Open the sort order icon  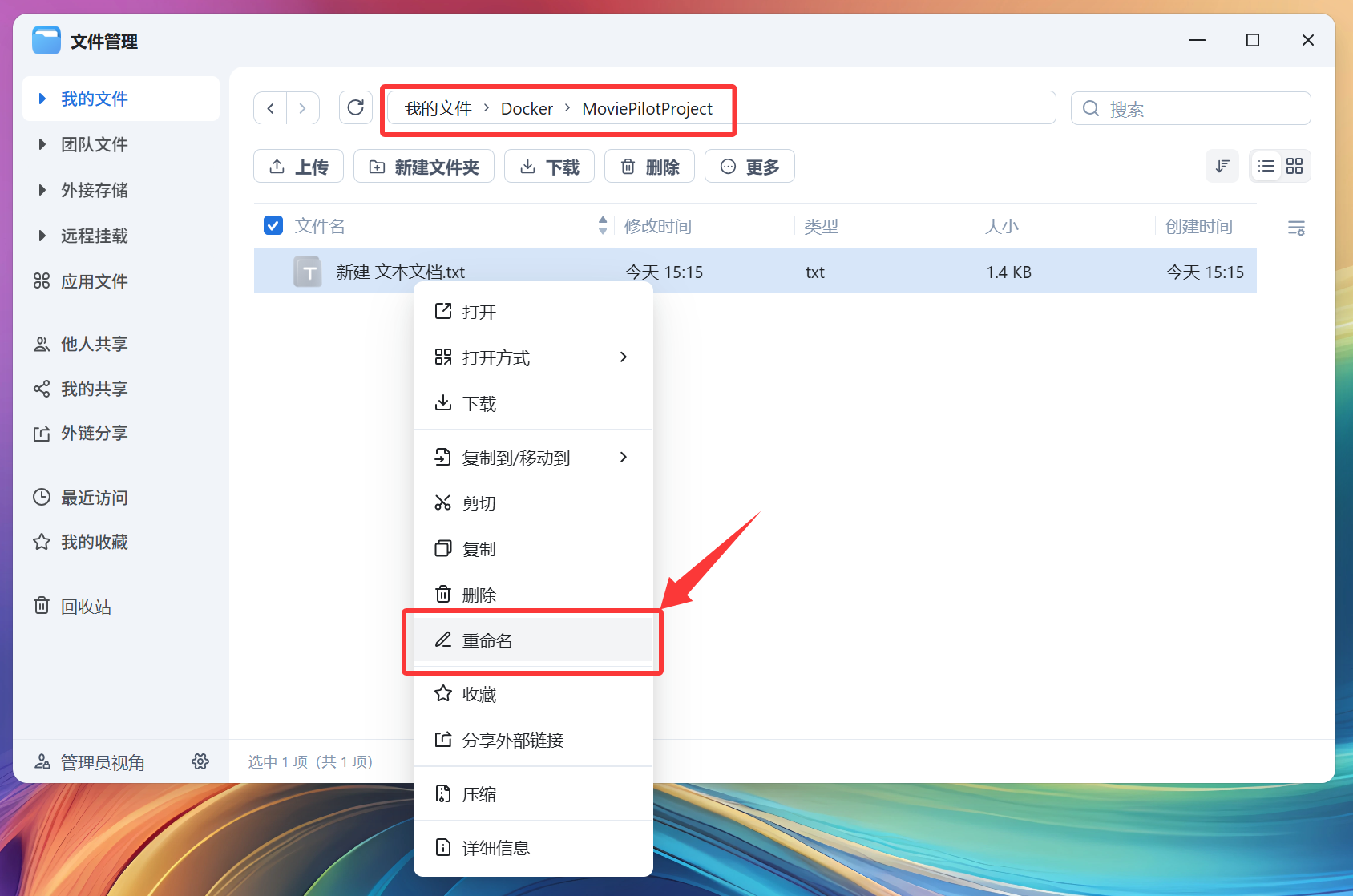point(1222,166)
